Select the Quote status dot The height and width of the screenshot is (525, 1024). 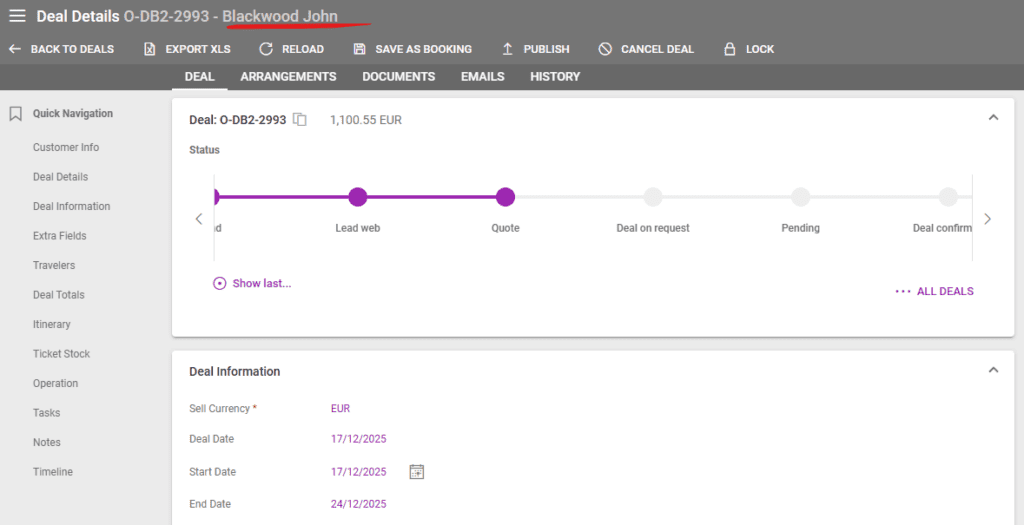505,197
